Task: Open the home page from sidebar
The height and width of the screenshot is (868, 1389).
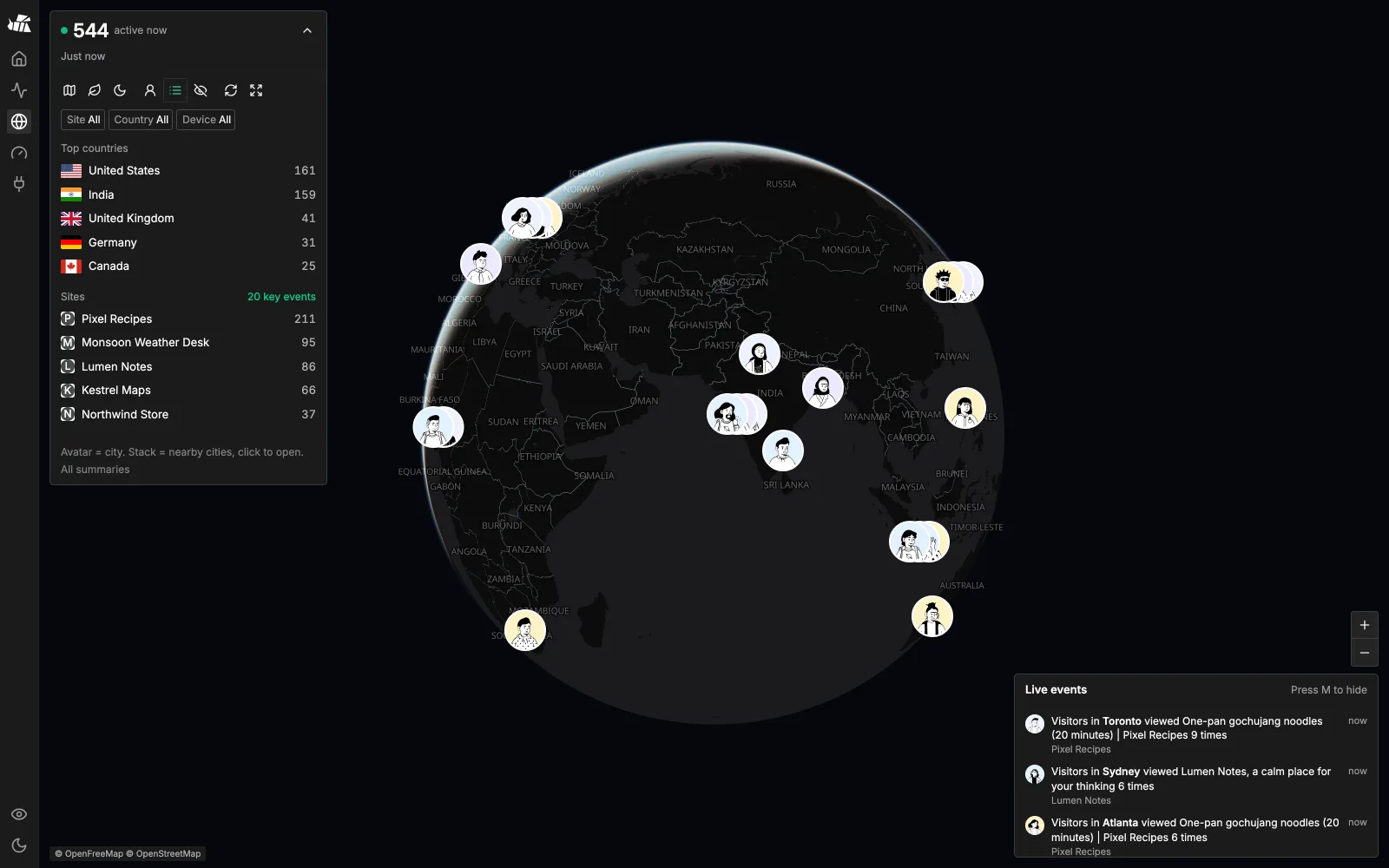Action: tap(19, 59)
